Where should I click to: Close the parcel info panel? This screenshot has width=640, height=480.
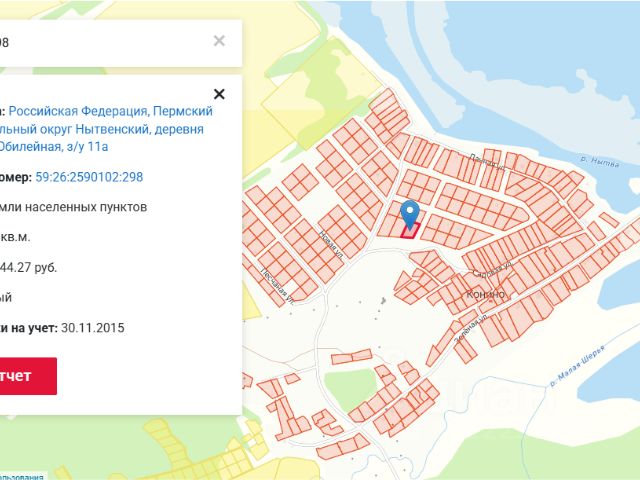219,94
